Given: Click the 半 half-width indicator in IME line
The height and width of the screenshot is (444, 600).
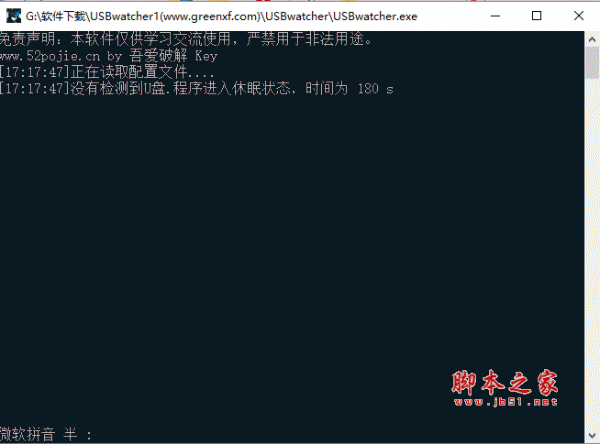Looking at the screenshot, I should 70,434.
